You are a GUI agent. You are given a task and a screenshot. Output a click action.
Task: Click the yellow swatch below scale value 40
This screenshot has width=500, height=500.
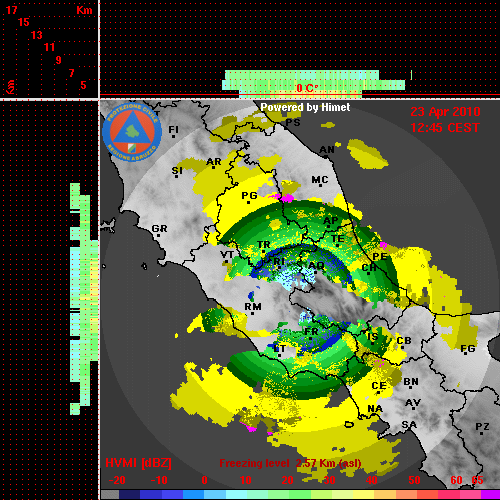(x=364, y=494)
